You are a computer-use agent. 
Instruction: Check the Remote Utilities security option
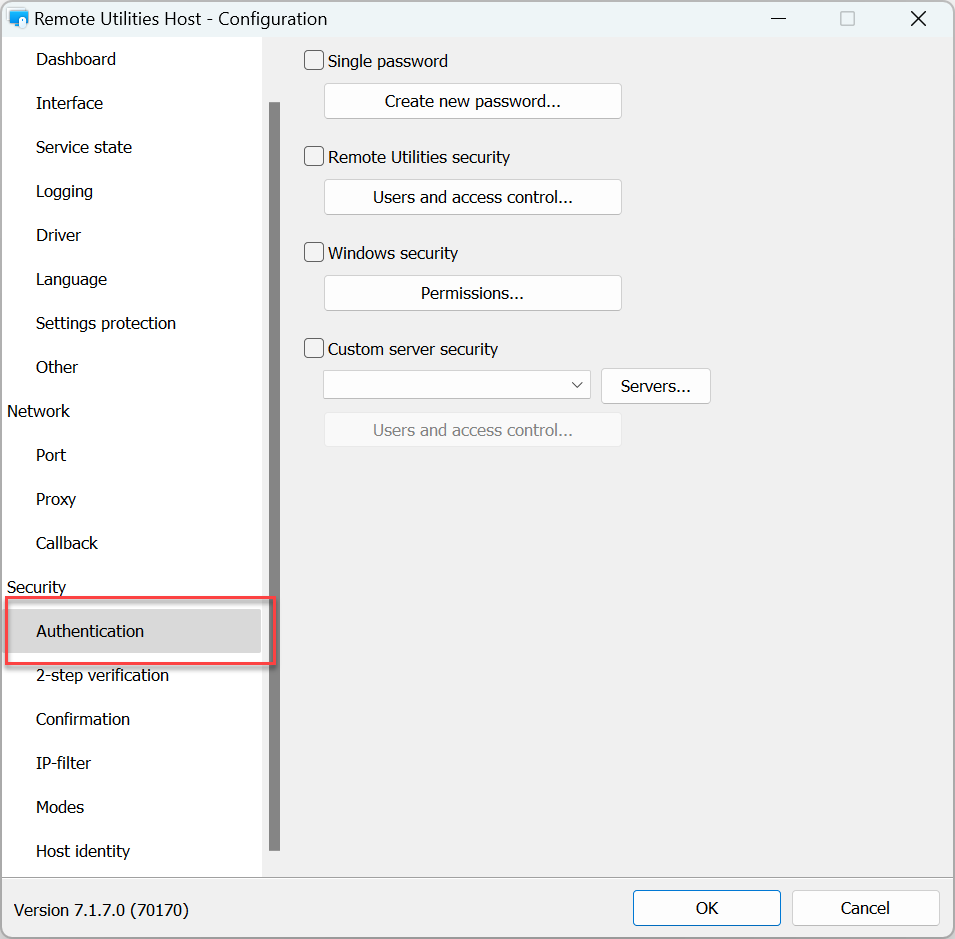pyautogui.click(x=314, y=157)
